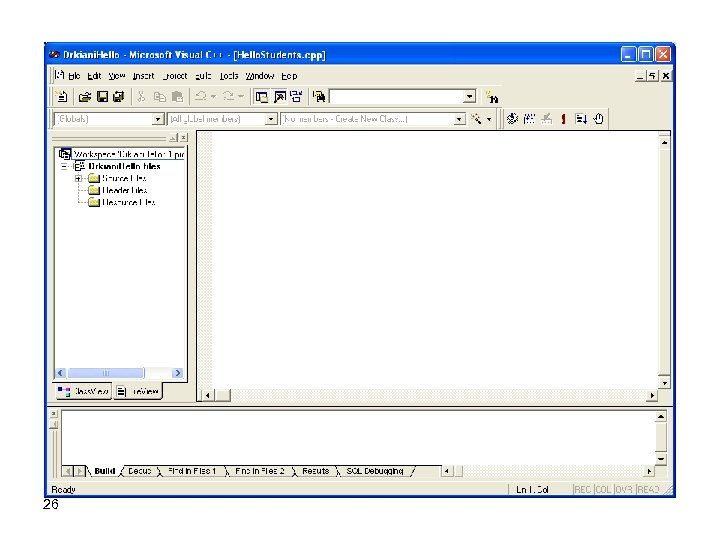Viewport: 720px width, 540px height.
Task: Open the View menu
Action: click(117, 76)
